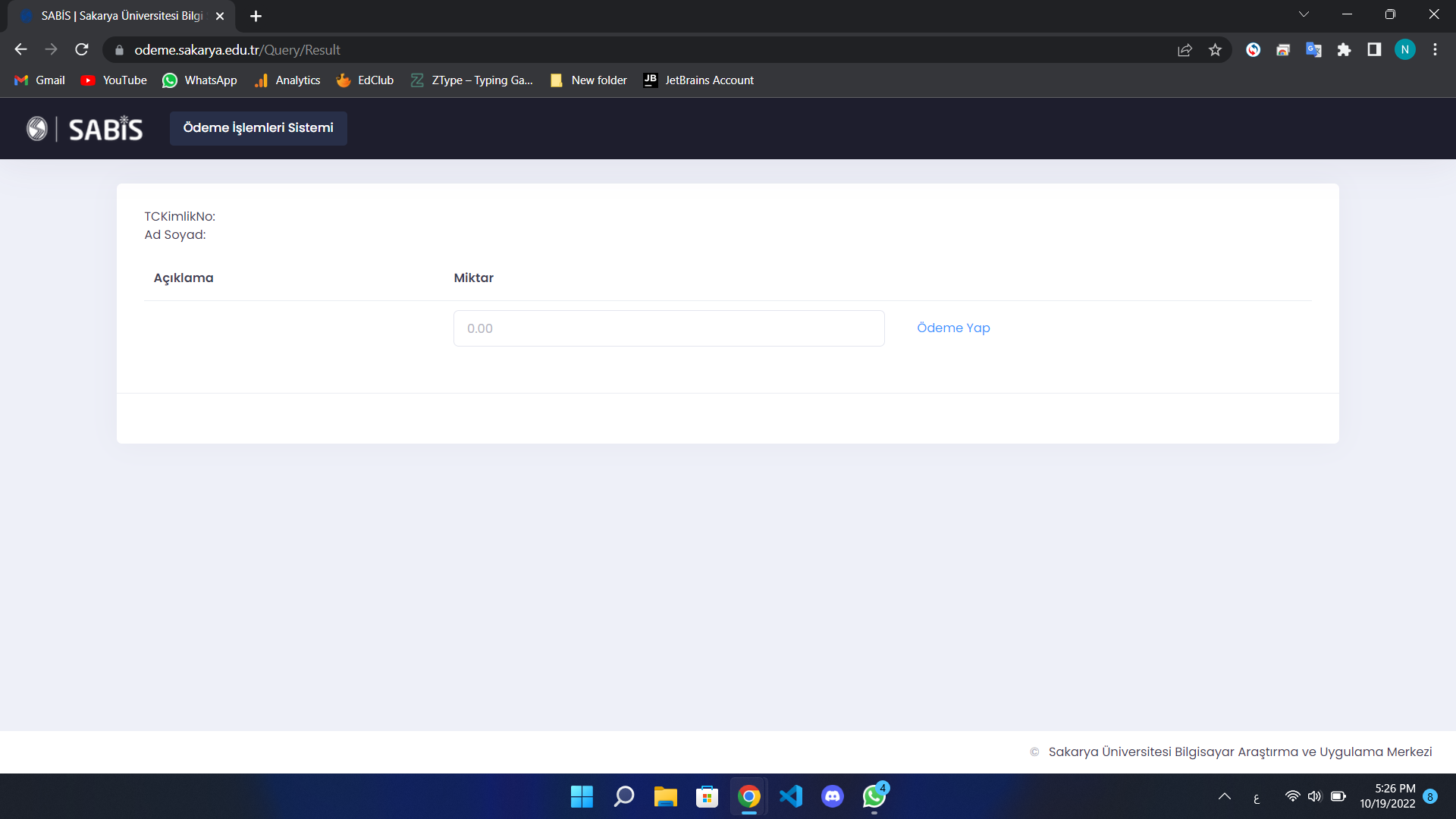Open Ödeme İşlemleri Sistemi button
Screen dimensions: 1456x819
(x=258, y=128)
